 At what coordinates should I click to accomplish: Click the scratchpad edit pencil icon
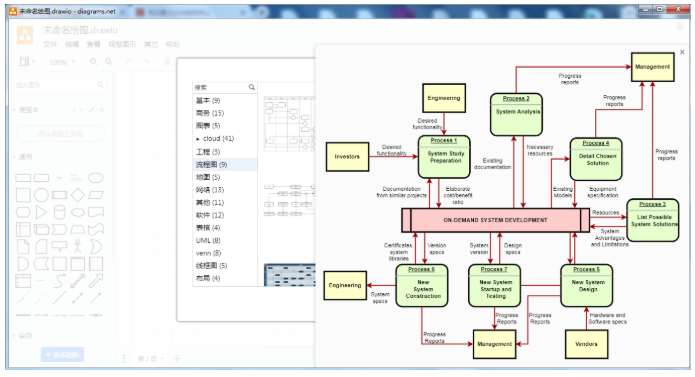pyautogui.click(x=92, y=110)
